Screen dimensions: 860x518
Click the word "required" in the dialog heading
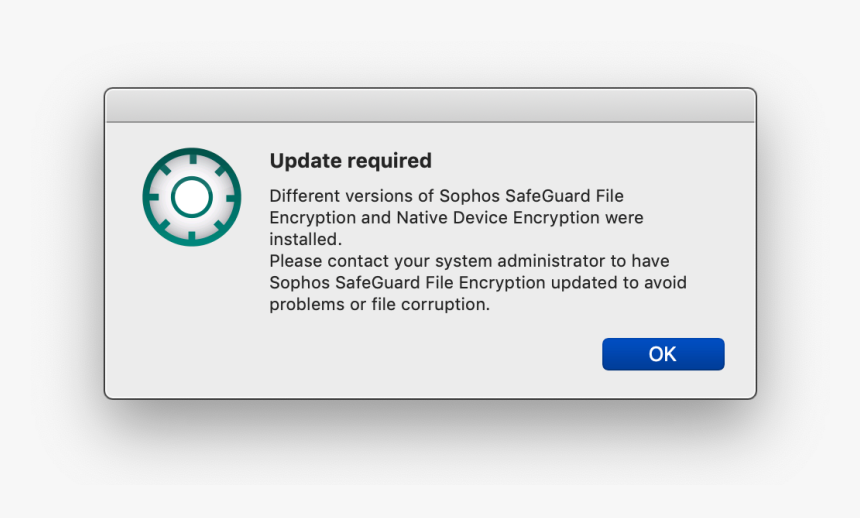click(389, 161)
